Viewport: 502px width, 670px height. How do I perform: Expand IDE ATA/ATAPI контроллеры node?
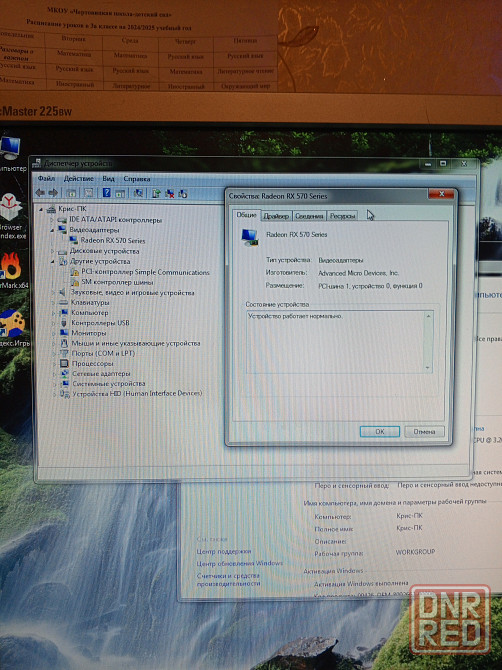point(52,220)
